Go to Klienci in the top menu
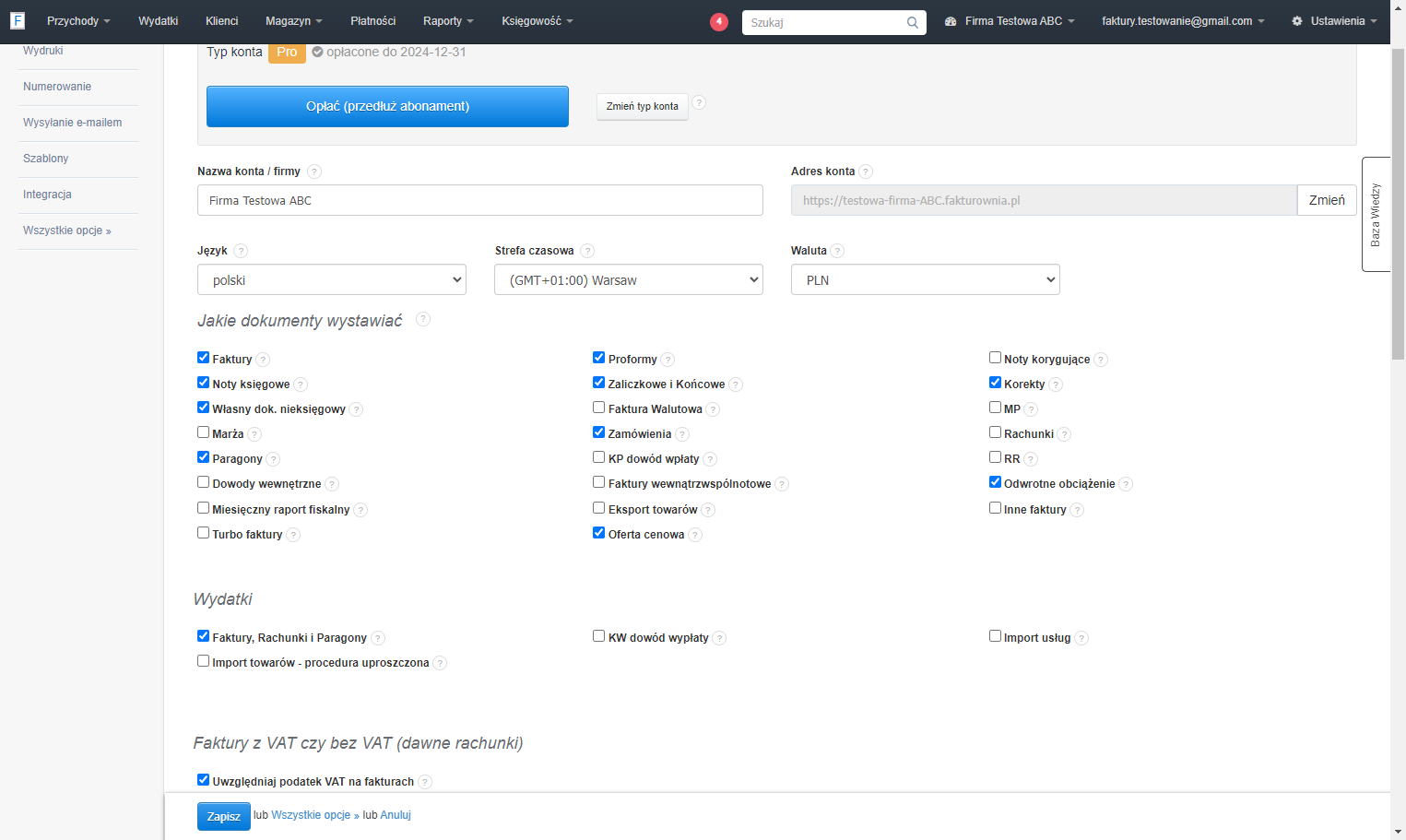Image resolution: width=1406 pixels, height=840 pixels. pyautogui.click(x=222, y=21)
